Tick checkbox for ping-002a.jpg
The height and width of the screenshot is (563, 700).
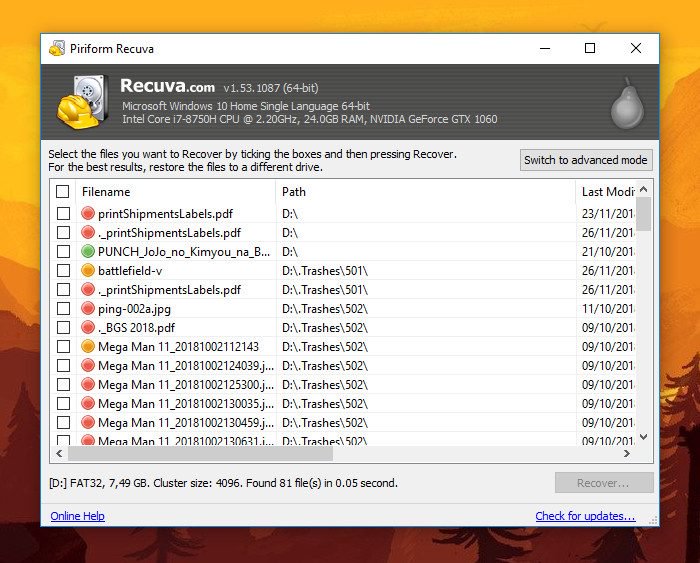click(x=63, y=309)
